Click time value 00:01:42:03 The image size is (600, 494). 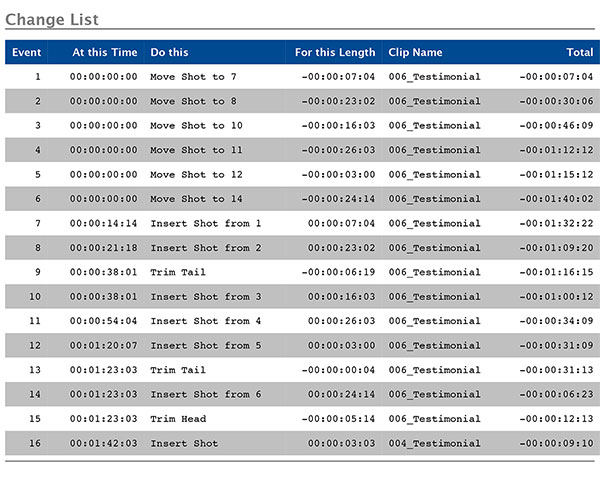click(103, 443)
